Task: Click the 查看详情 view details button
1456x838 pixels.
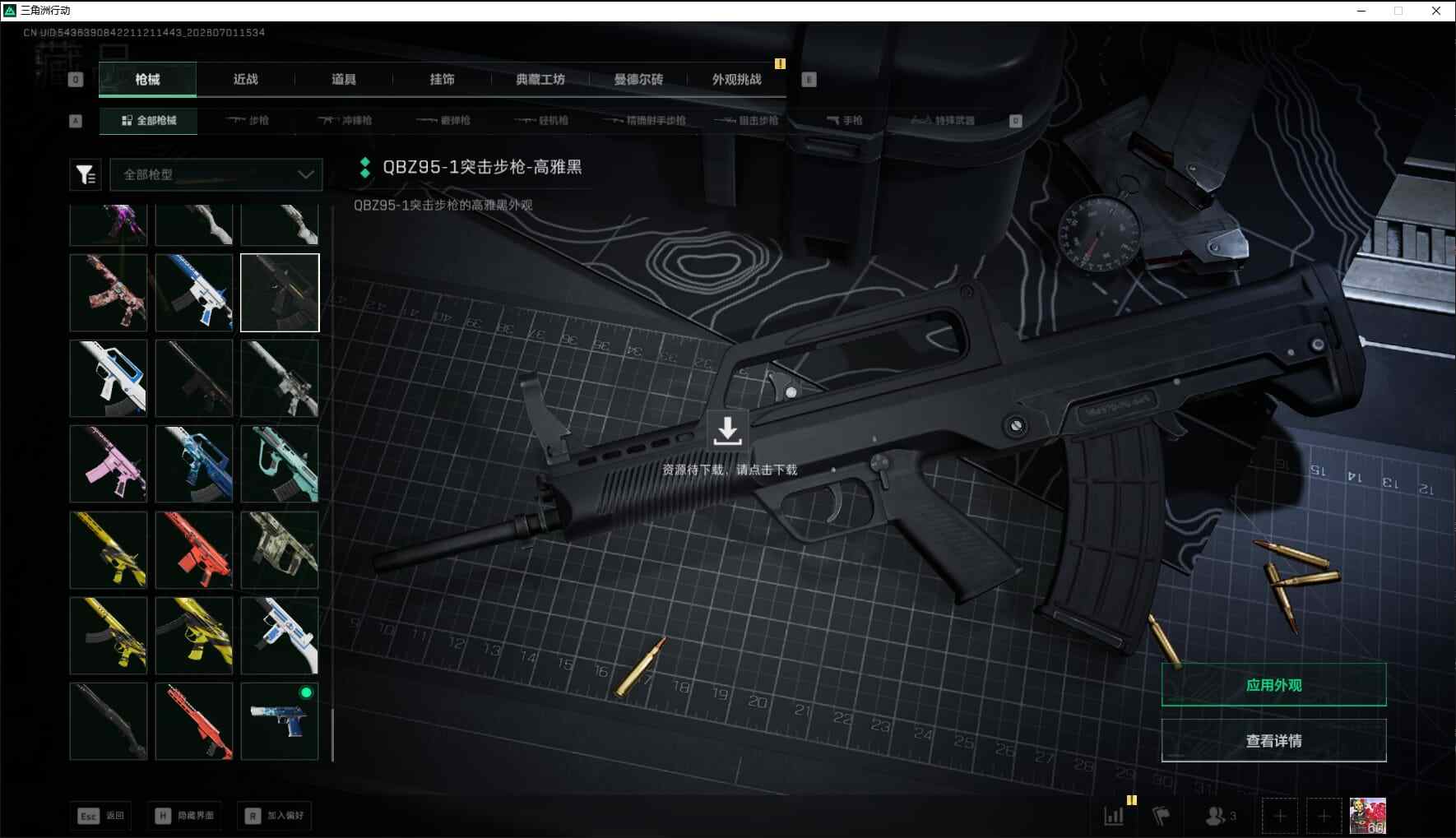Action: coord(1273,741)
